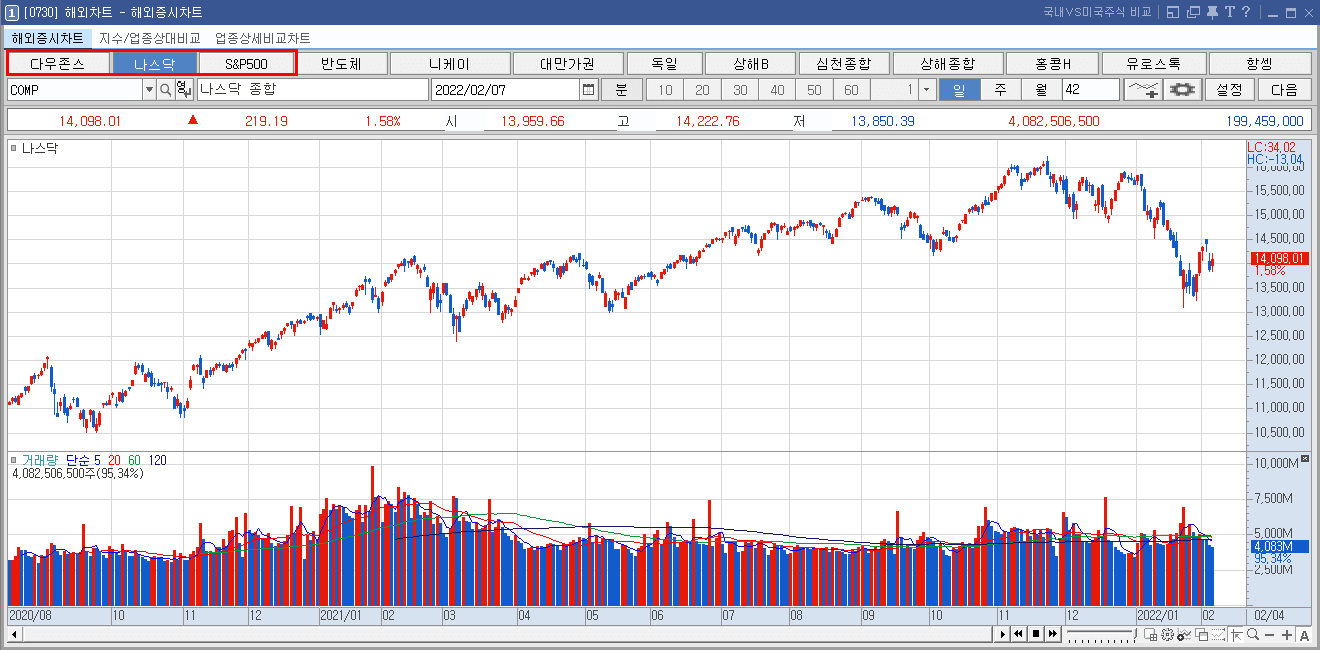Select the 항셍 index button
The width and height of the screenshot is (1320, 650).
[x=1260, y=64]
